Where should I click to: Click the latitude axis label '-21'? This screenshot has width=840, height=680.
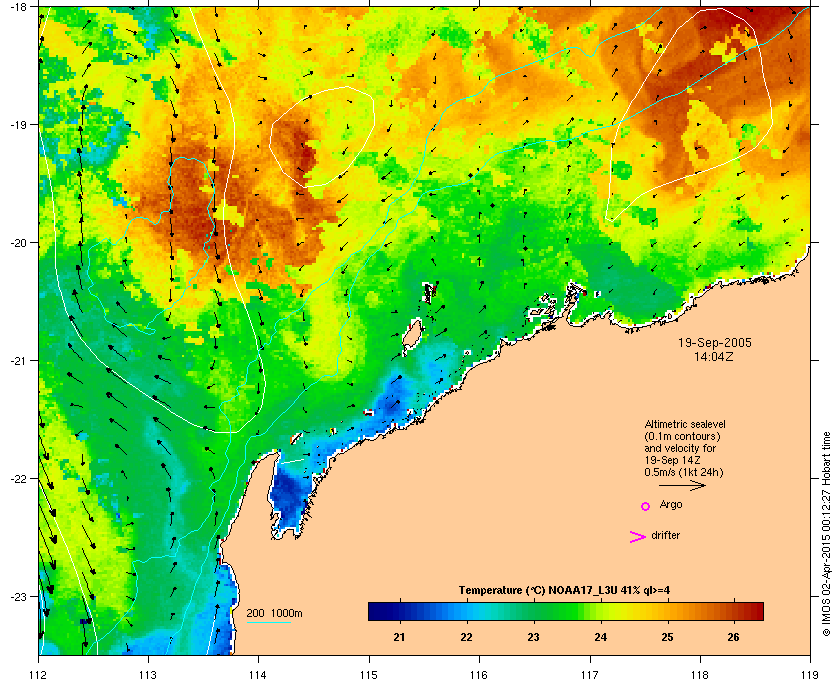point(19,361)
